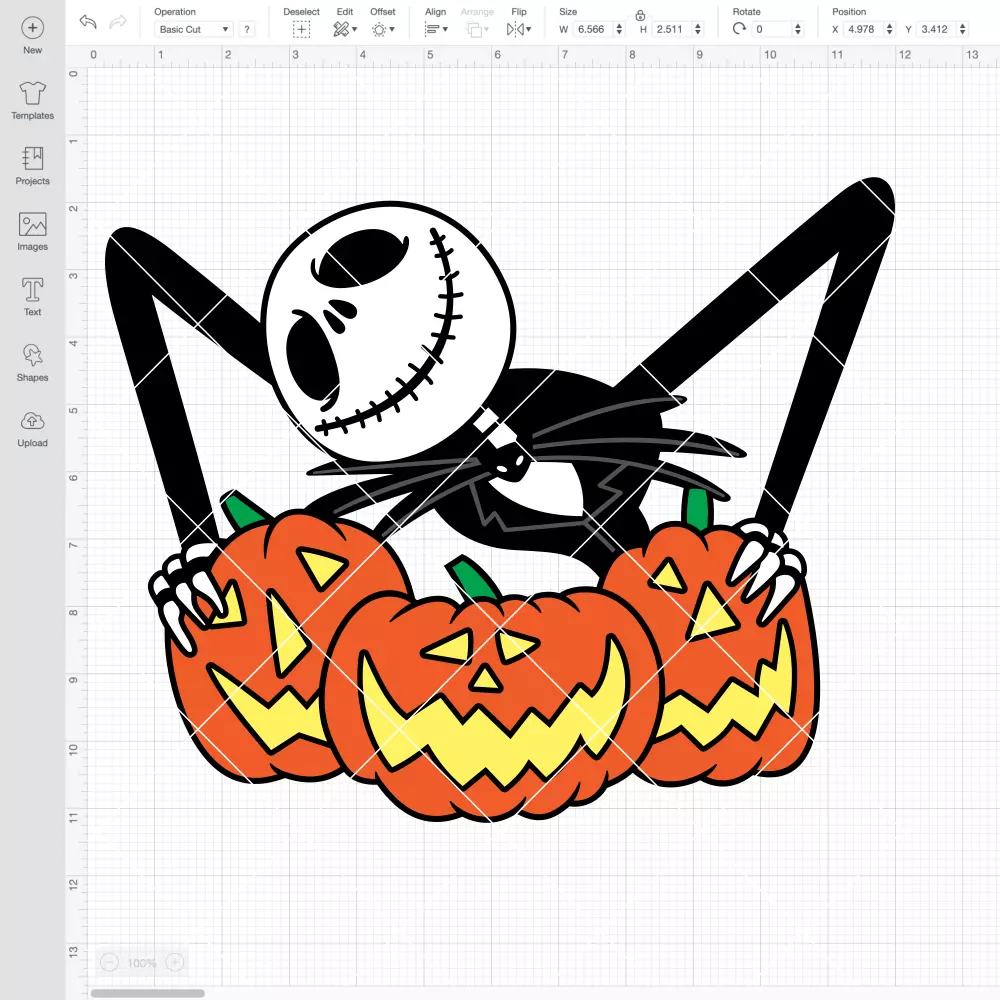Open the Align dropdown
Image resolution: width=1000 pixels, height=1000 pixels.
pyautogui.click(x=436, y=29)
